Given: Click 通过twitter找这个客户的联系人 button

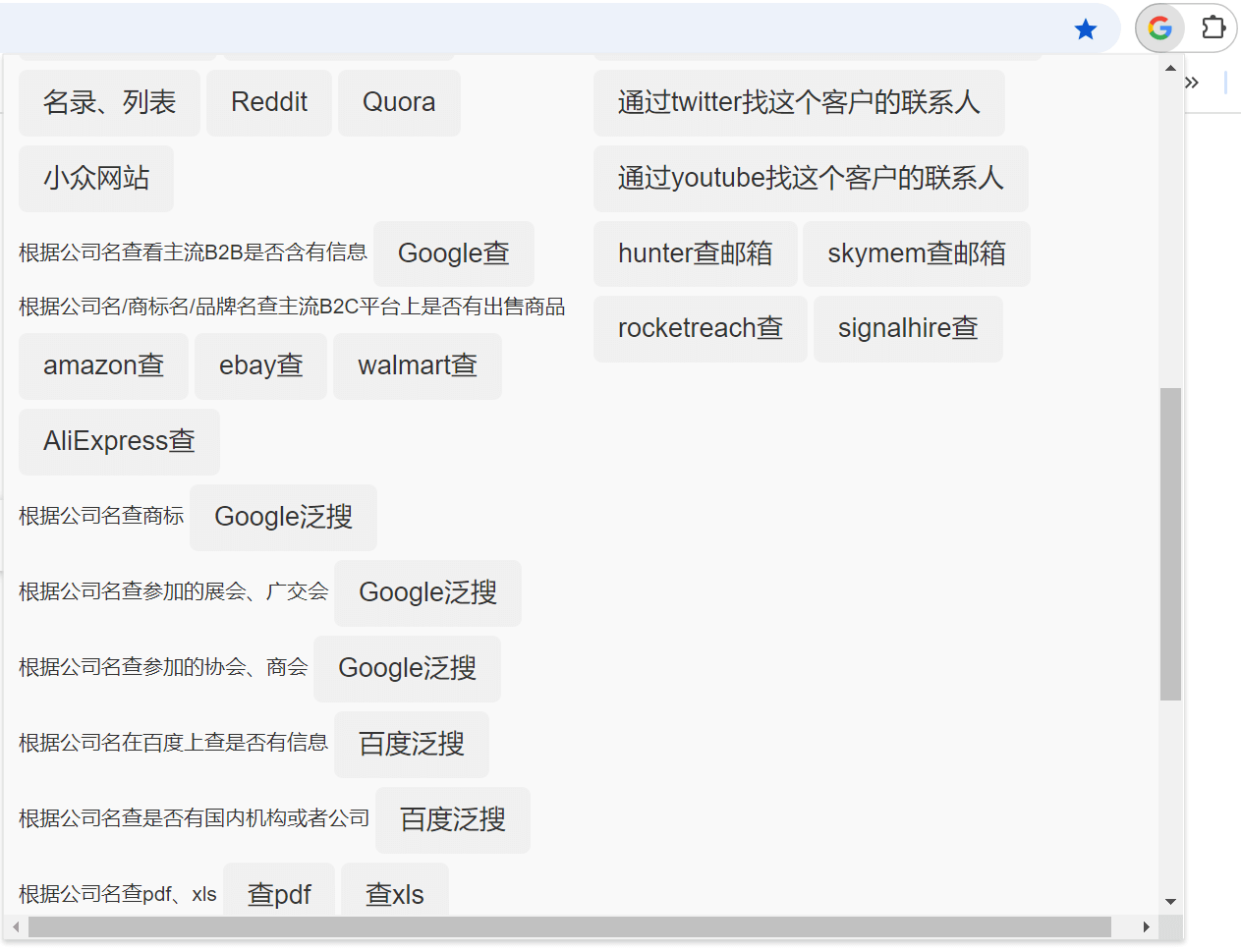Looking at the screenshot, I should [x=799, y=102].
